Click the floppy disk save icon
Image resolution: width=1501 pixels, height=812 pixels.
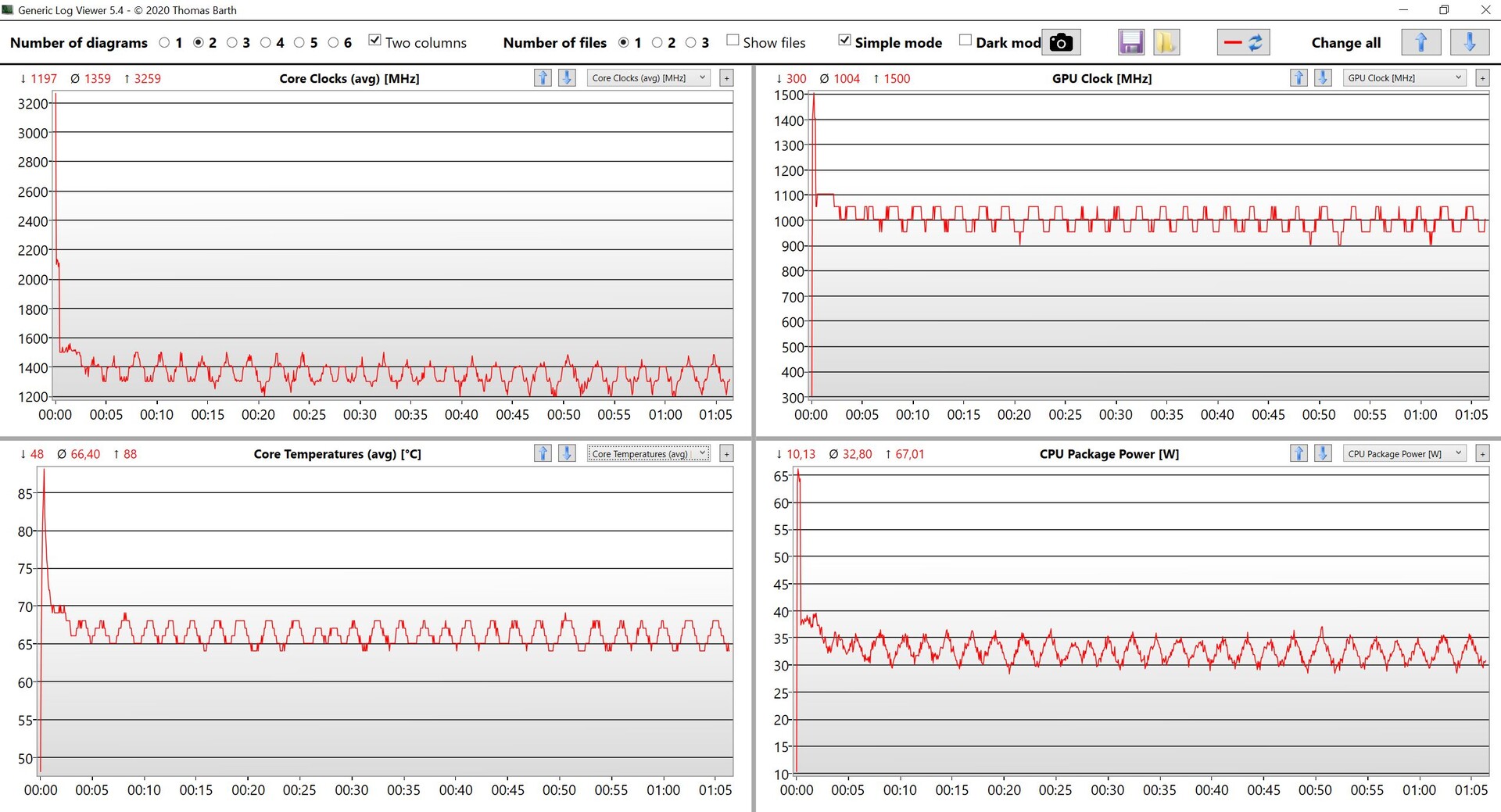(x=1130, y=42)
